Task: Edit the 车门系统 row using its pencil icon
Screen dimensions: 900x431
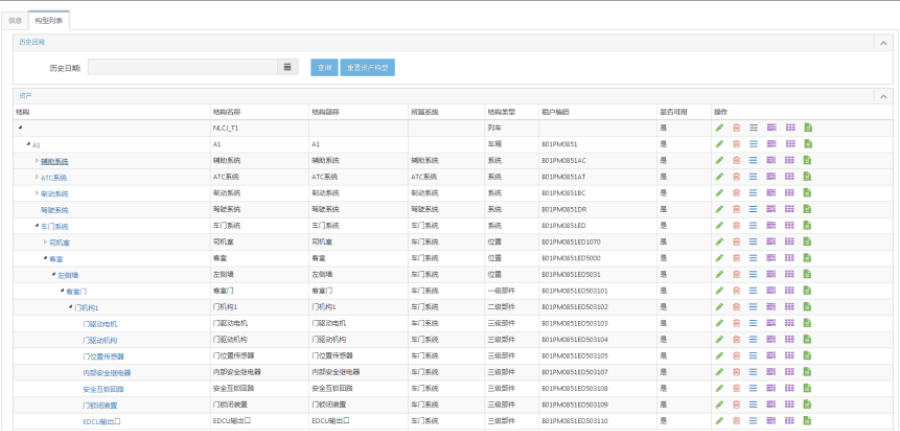Action: coord(719,225)
